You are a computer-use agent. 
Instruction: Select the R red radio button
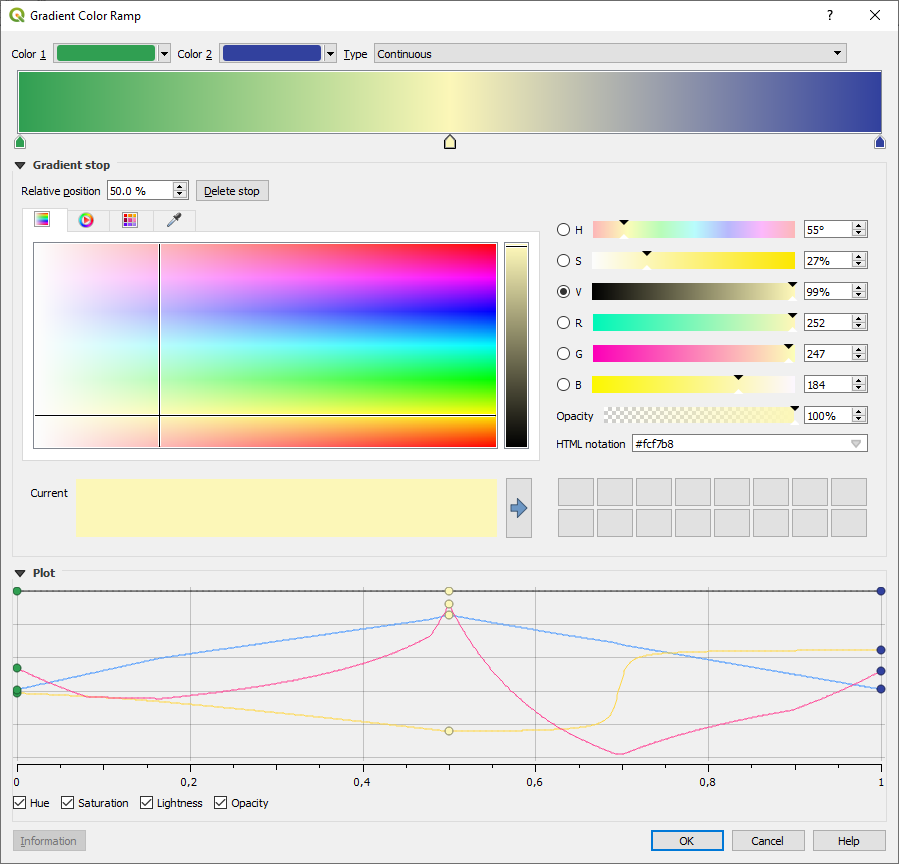[564, 323]
